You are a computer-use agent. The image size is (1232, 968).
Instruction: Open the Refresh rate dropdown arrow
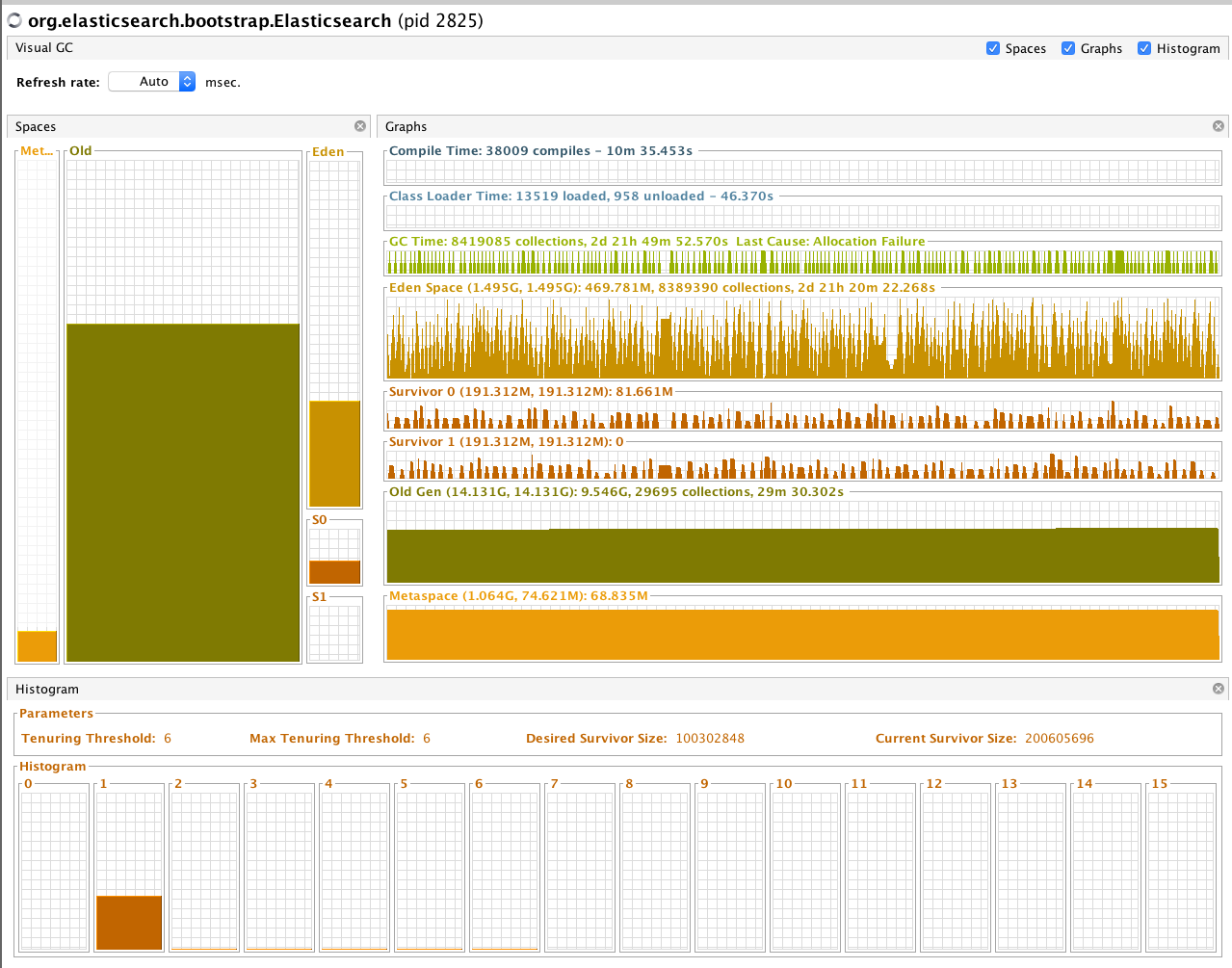[188, 82]
